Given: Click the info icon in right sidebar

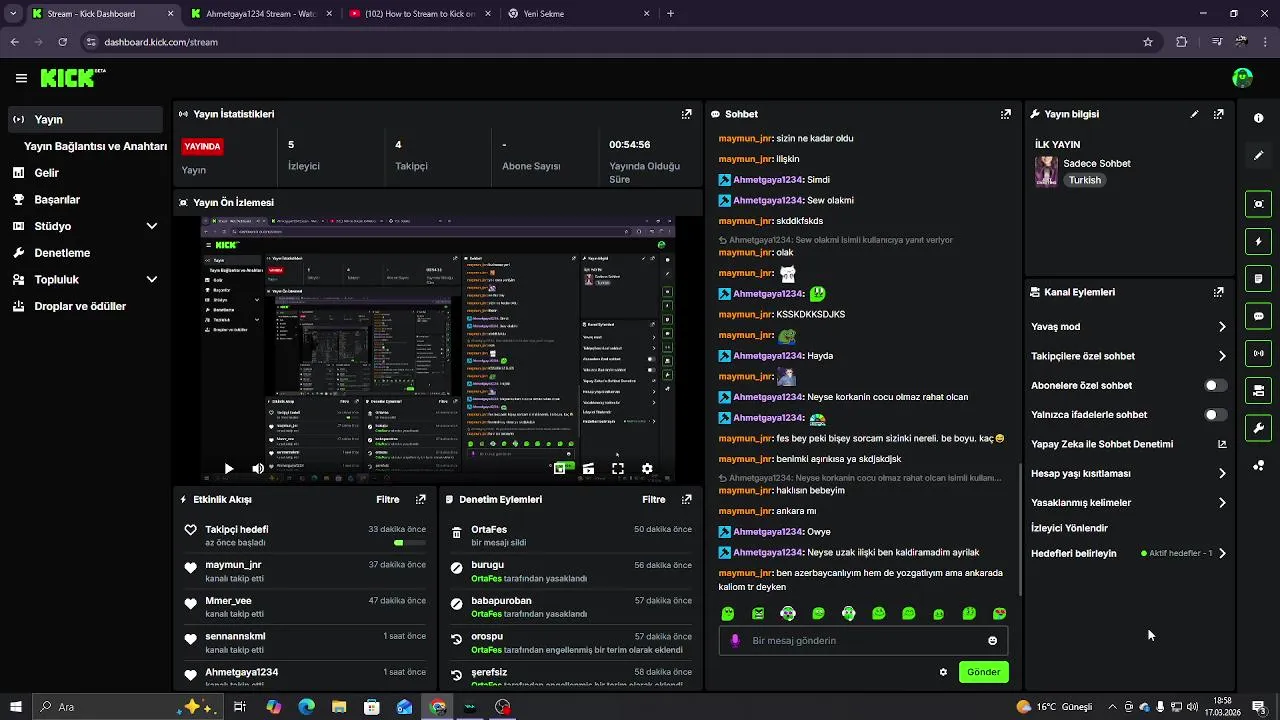Looking at the screenshot, I should tap(1258, 118).
